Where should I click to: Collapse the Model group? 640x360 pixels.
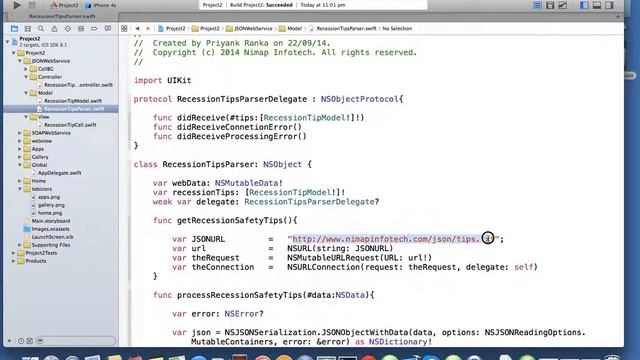tap(26, 93)
